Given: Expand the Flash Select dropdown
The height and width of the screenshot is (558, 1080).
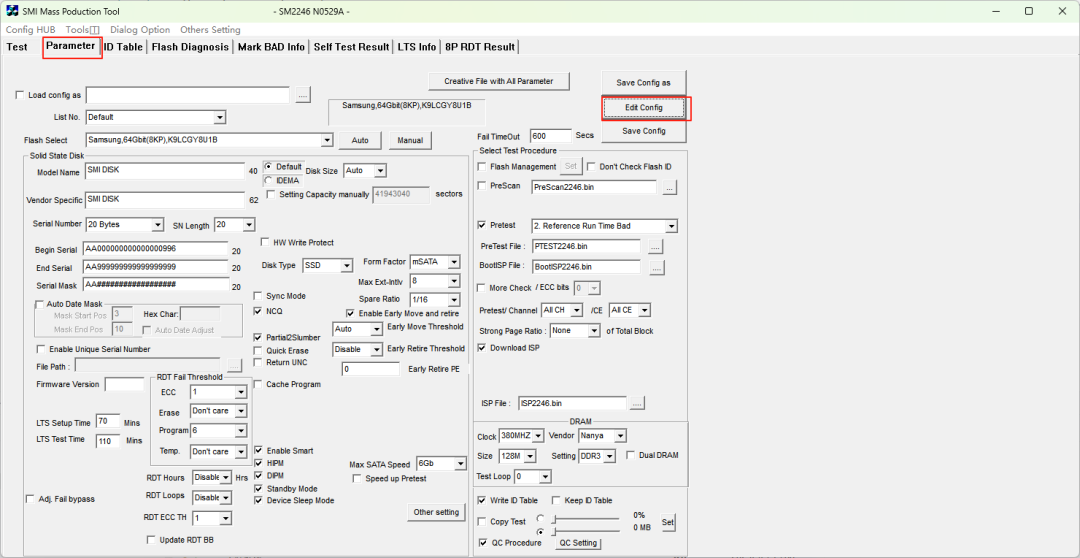Looking at the screenshot, I should pyautogui.click(x=327, y=141).
